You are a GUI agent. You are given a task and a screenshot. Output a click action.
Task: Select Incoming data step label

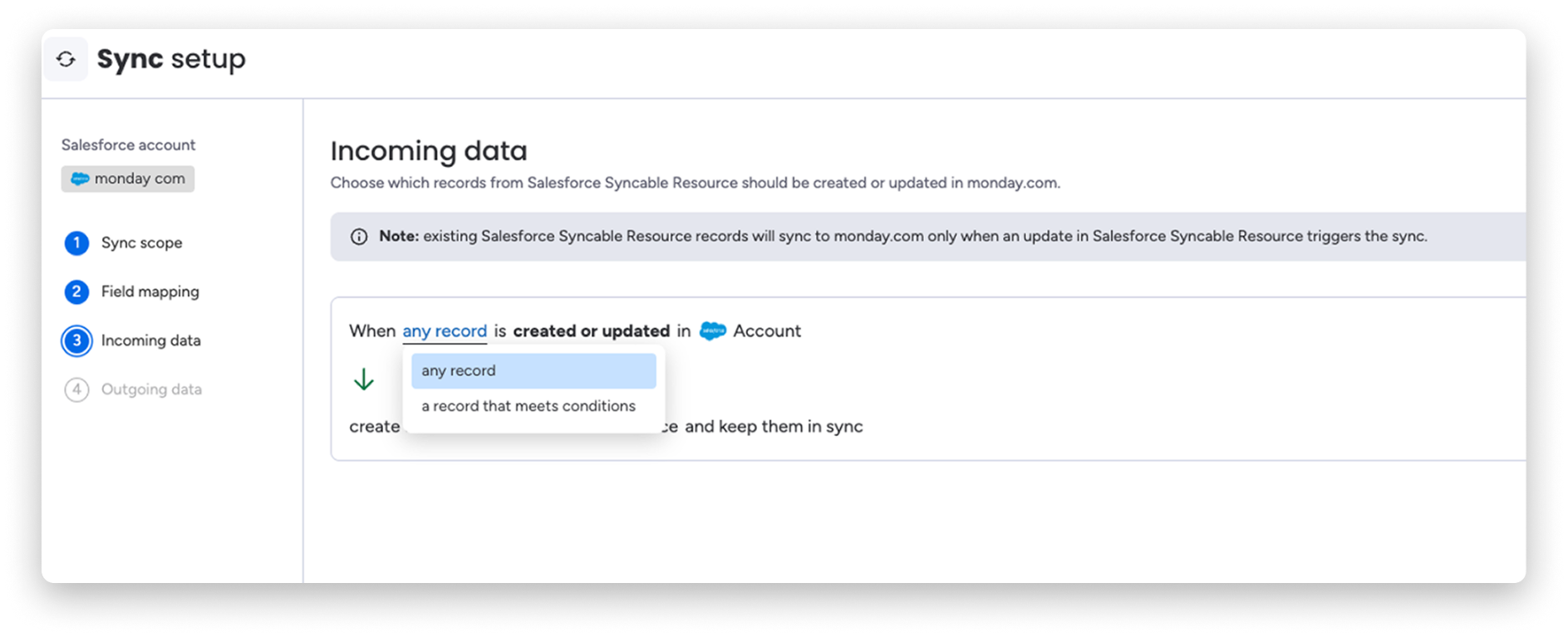click(151, 341)
